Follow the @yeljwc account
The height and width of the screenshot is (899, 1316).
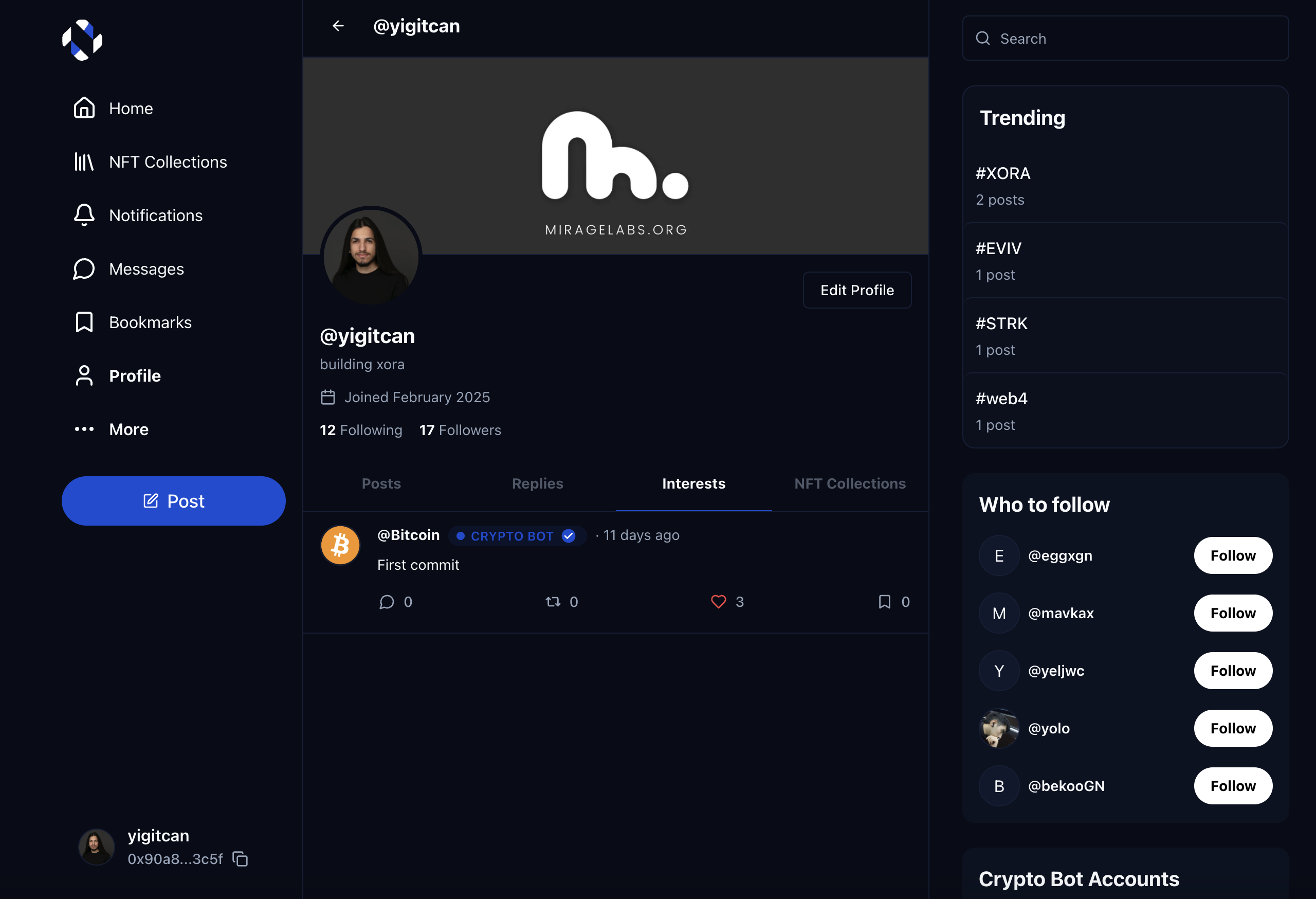1233,671
